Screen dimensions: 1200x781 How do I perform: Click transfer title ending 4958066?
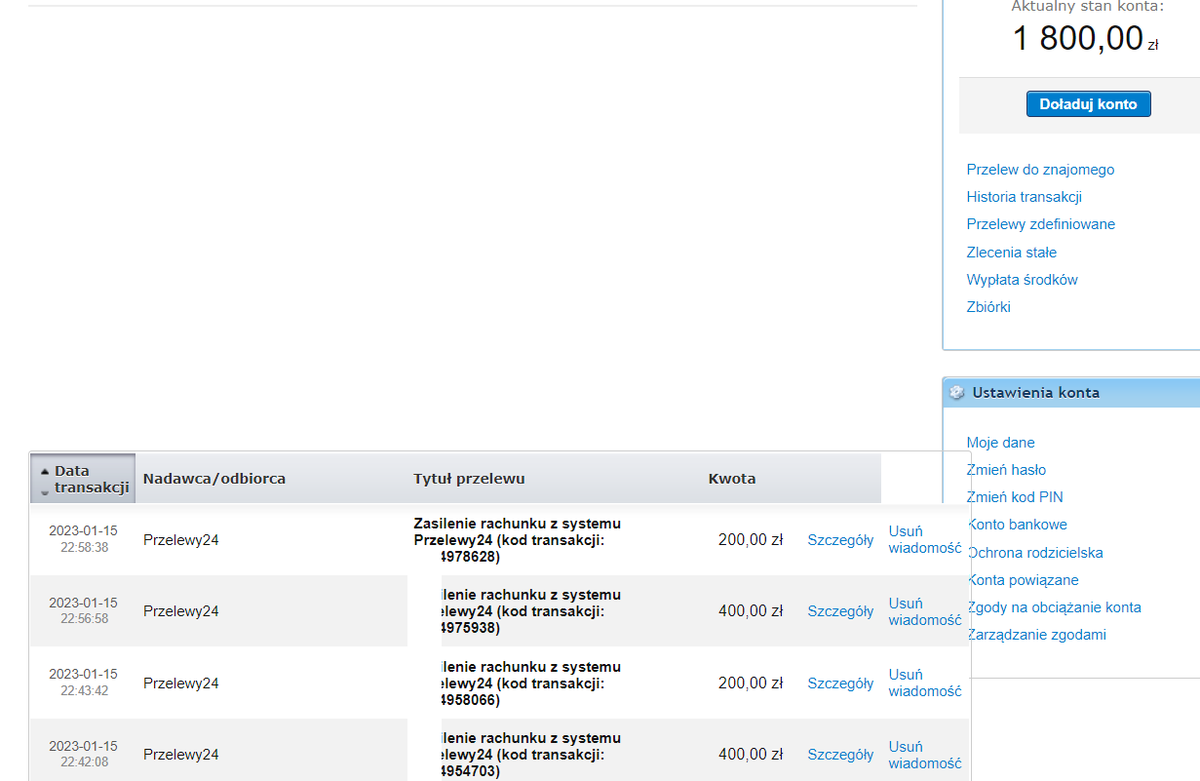tap(530, 683)
